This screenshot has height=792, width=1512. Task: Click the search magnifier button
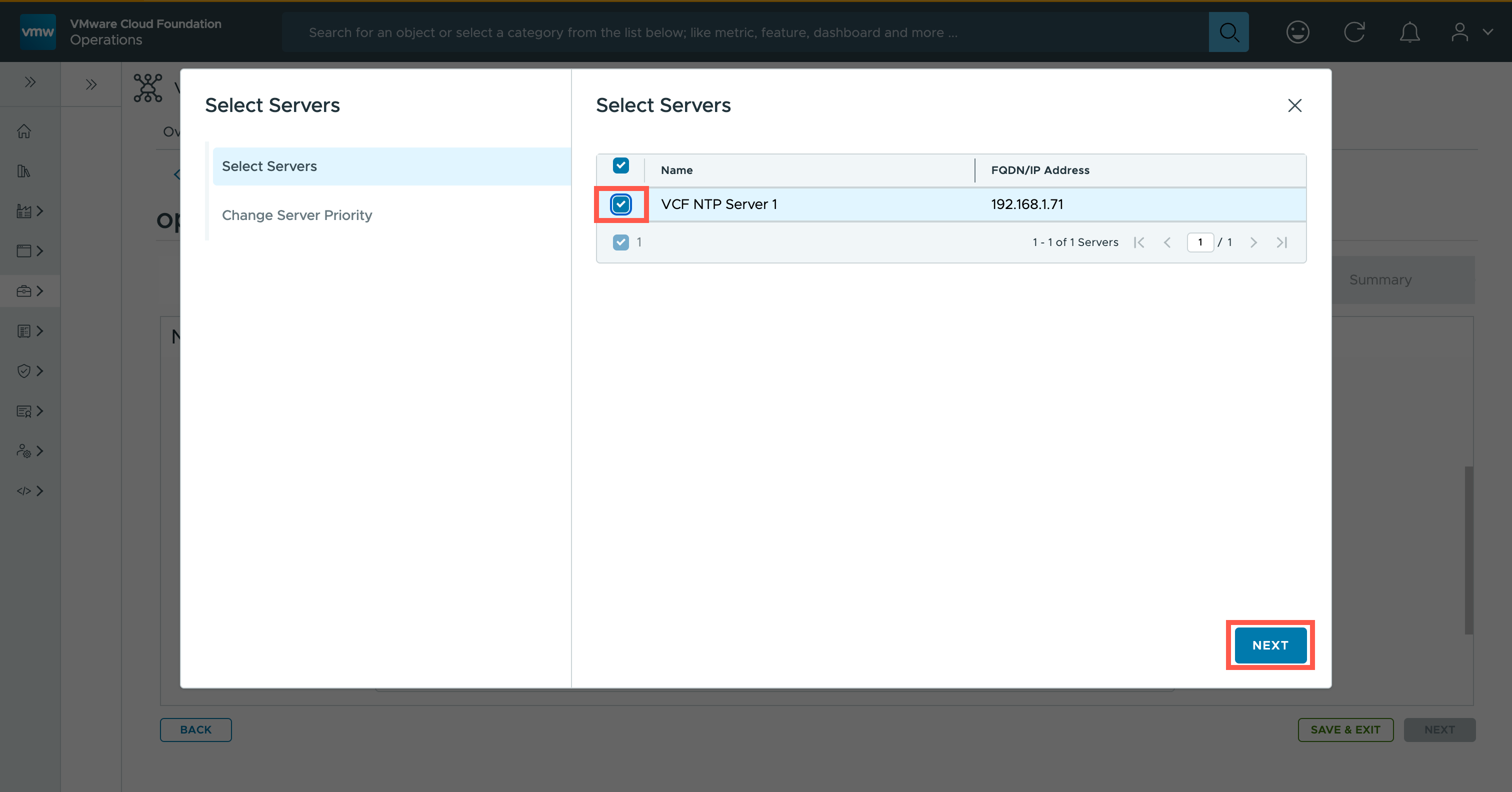pyautogui.click(x=1228, y=32)
